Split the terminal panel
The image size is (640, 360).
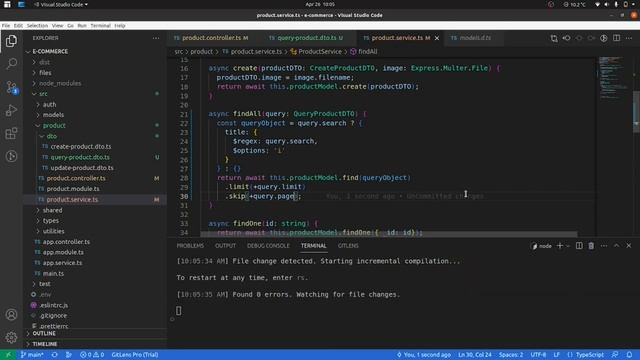pyautogui.click(x=579, y=246)
